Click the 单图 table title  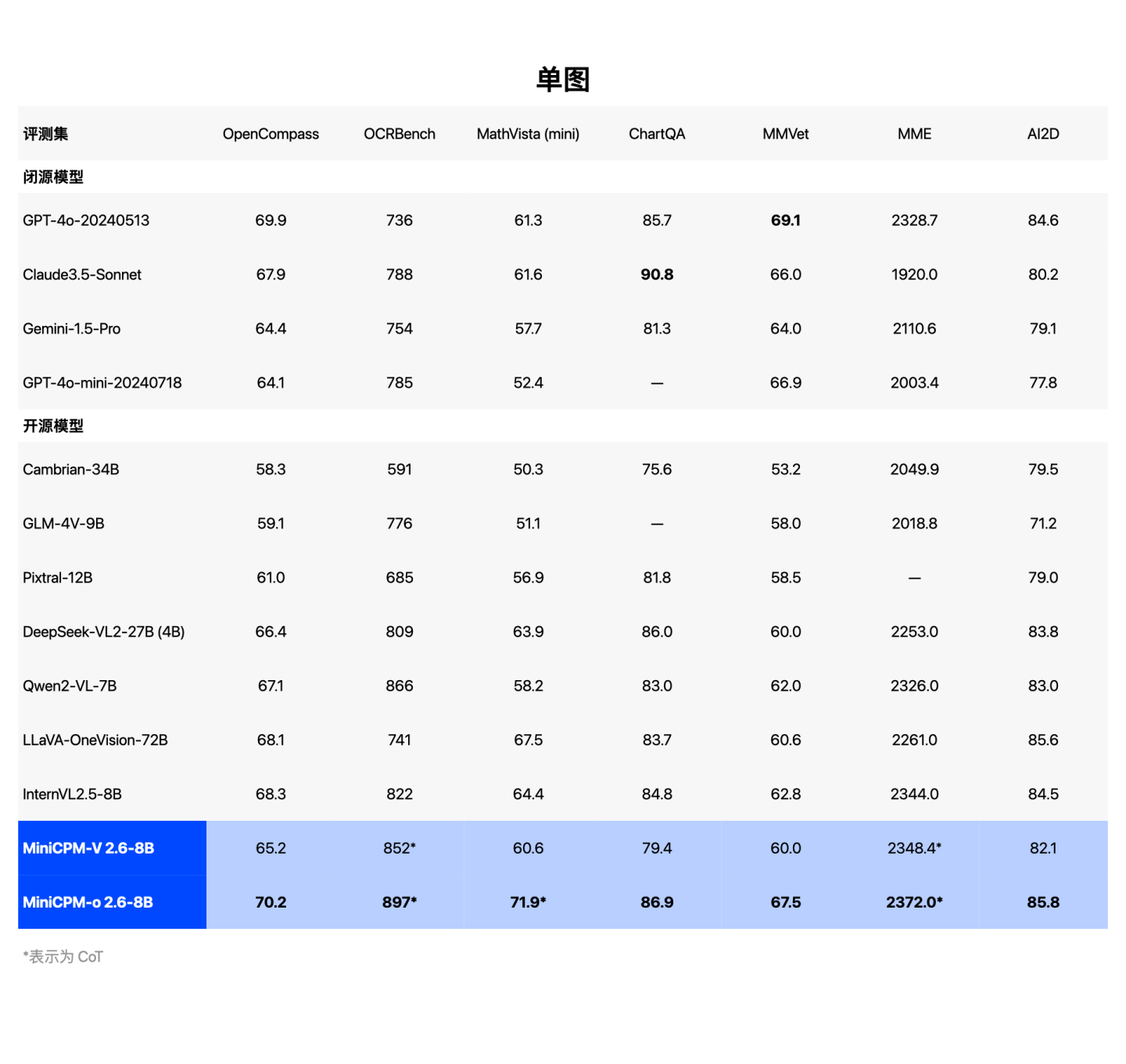click(x=562, y=80)
